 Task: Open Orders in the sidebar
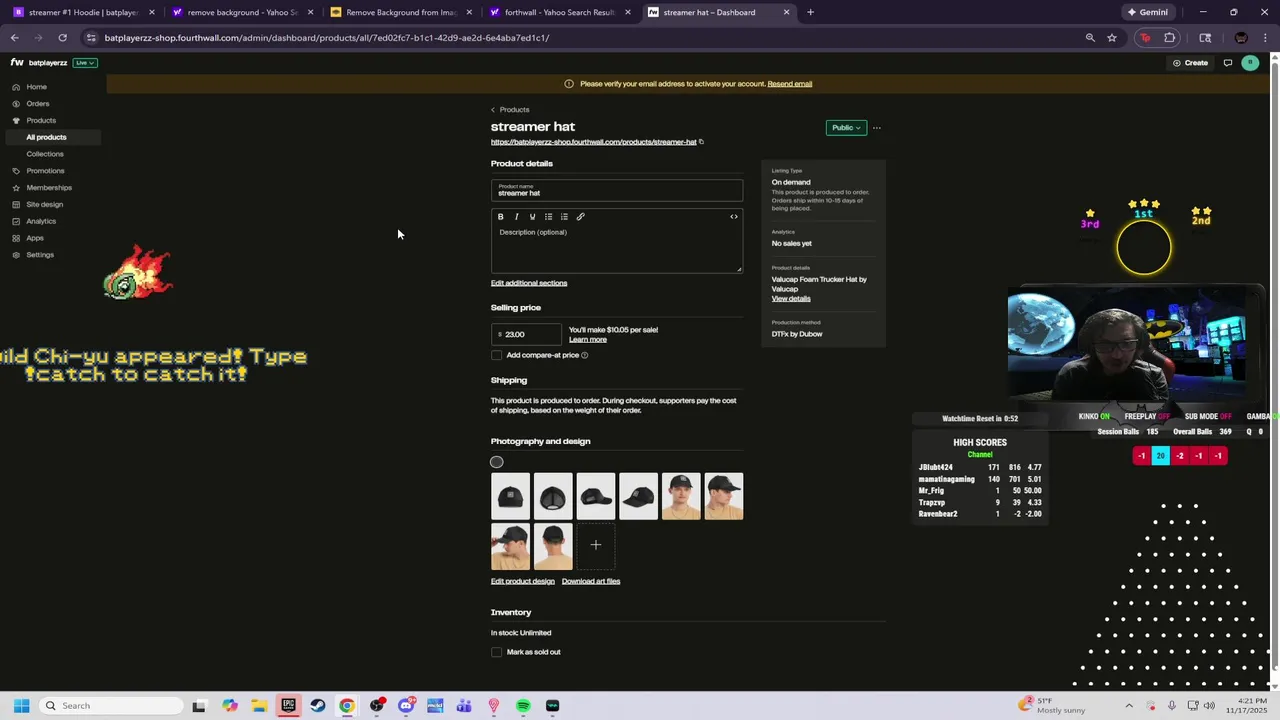pos(38,104)
